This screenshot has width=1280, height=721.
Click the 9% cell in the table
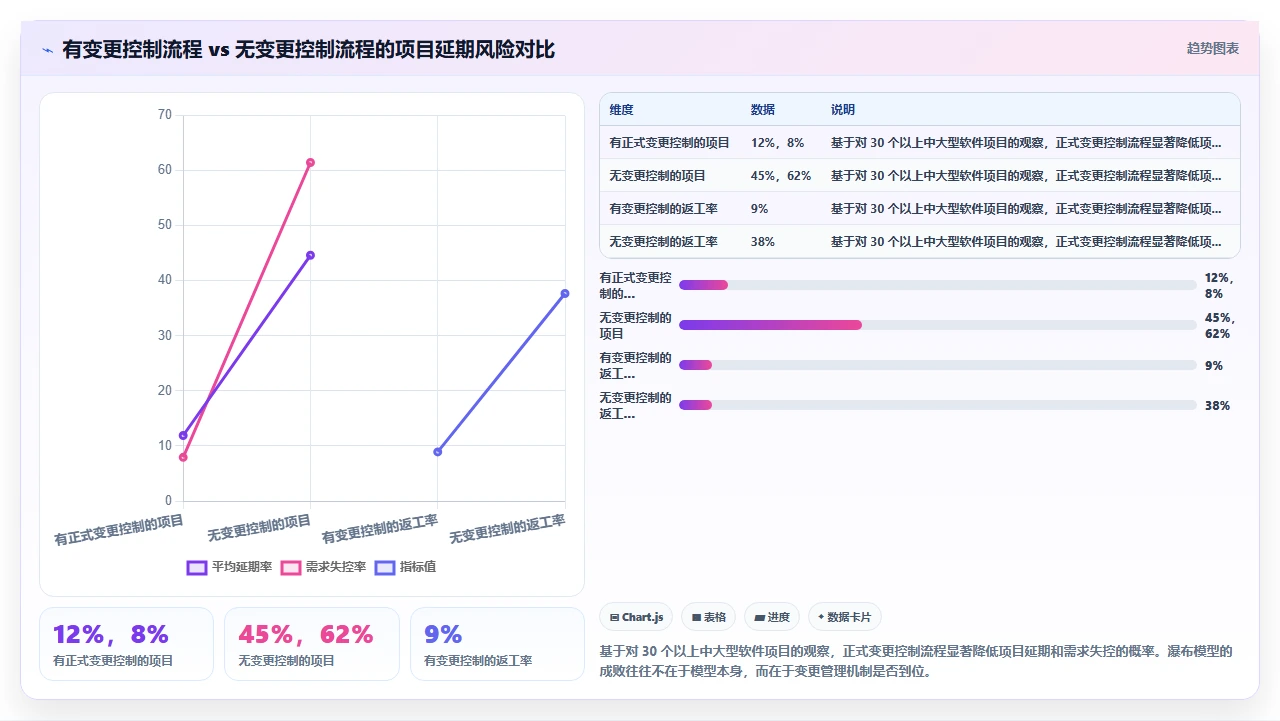tap(759, 209)
